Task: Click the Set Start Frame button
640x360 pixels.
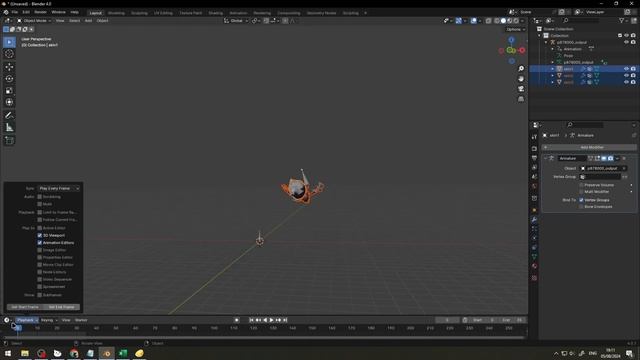Action: tap(25, 307)
